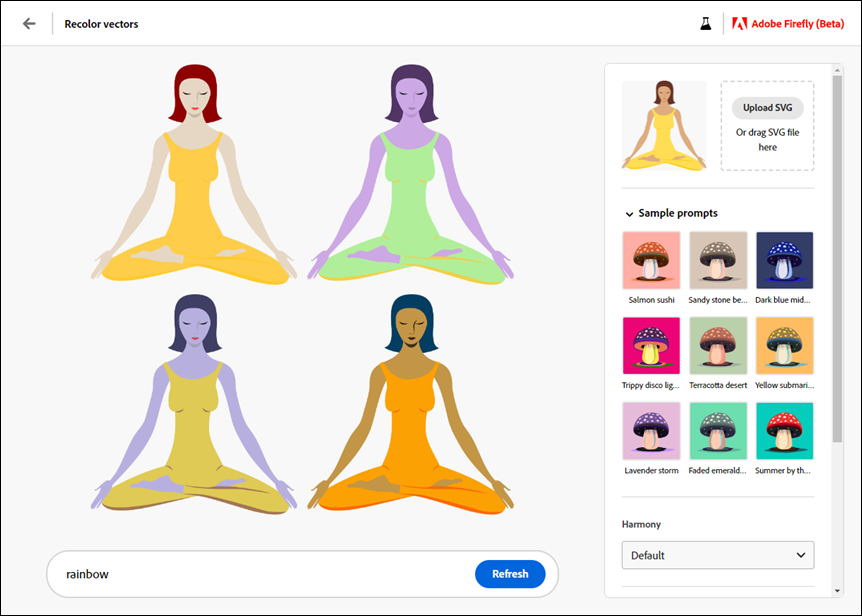Open the beaker labs icon
Image resolution: width=862 pixels, height=616 pixels.
click(705, 24)
